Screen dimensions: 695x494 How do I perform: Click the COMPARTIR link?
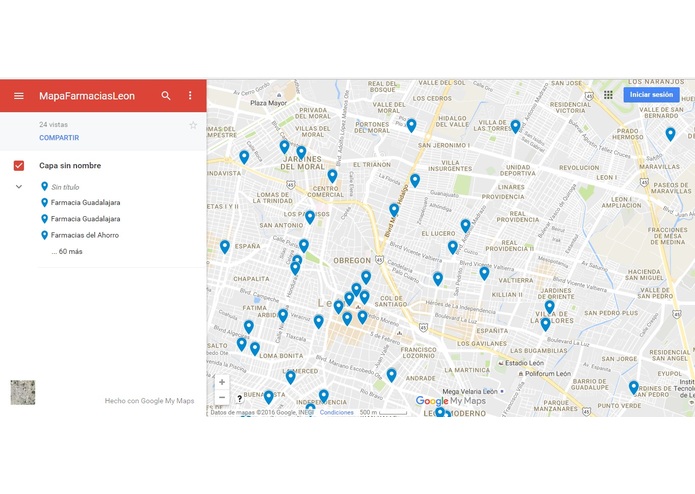click(x=59, y=138)
